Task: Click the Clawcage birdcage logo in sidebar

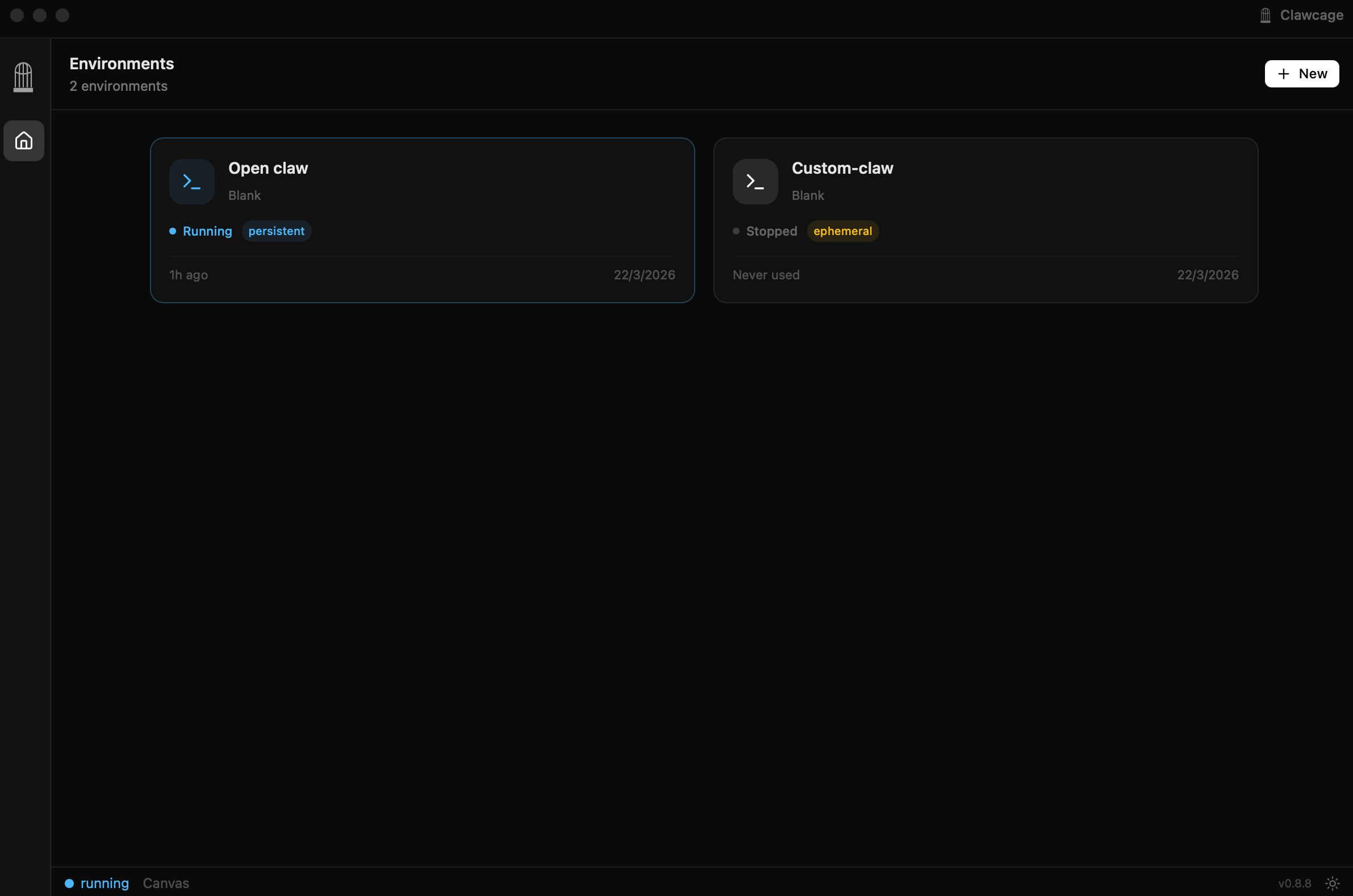Action: click(23, 77)
